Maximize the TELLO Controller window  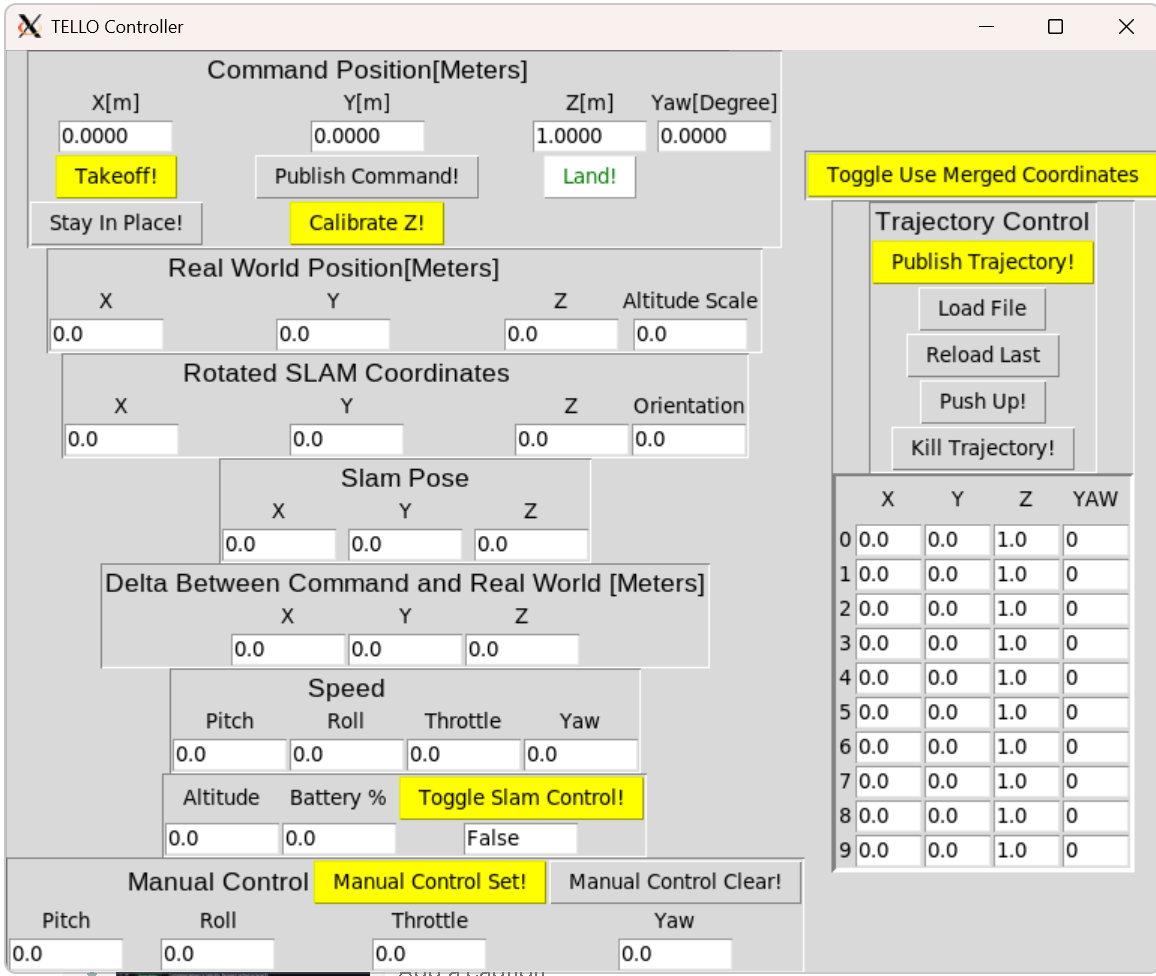tap(1055, 27)
